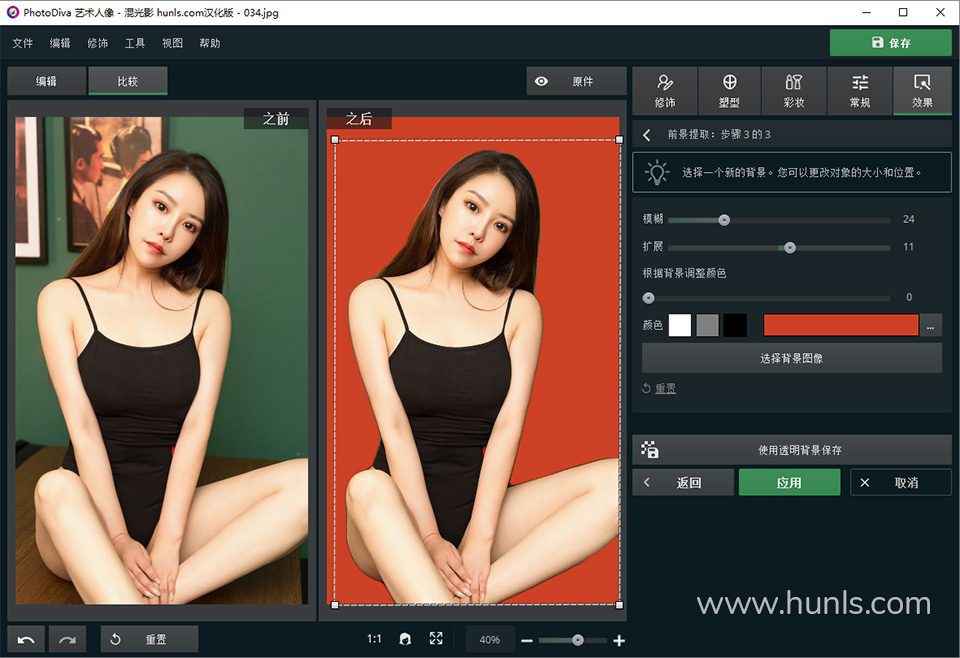Screen dimensions: 960x658
Task: Set zoom to 1:1 actual size
Action: tap(374, 639)
